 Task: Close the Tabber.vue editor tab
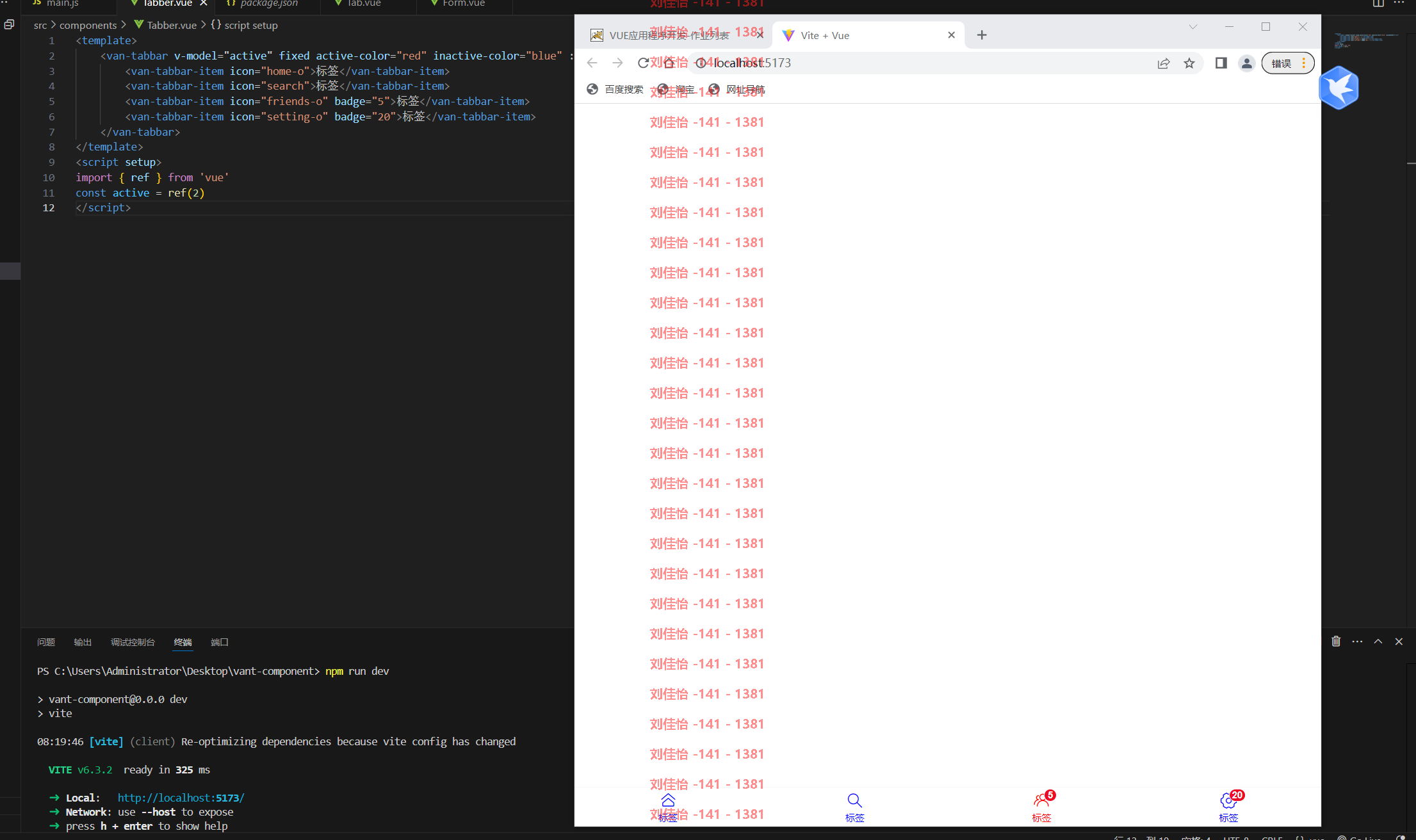click(x=204, y=3)
